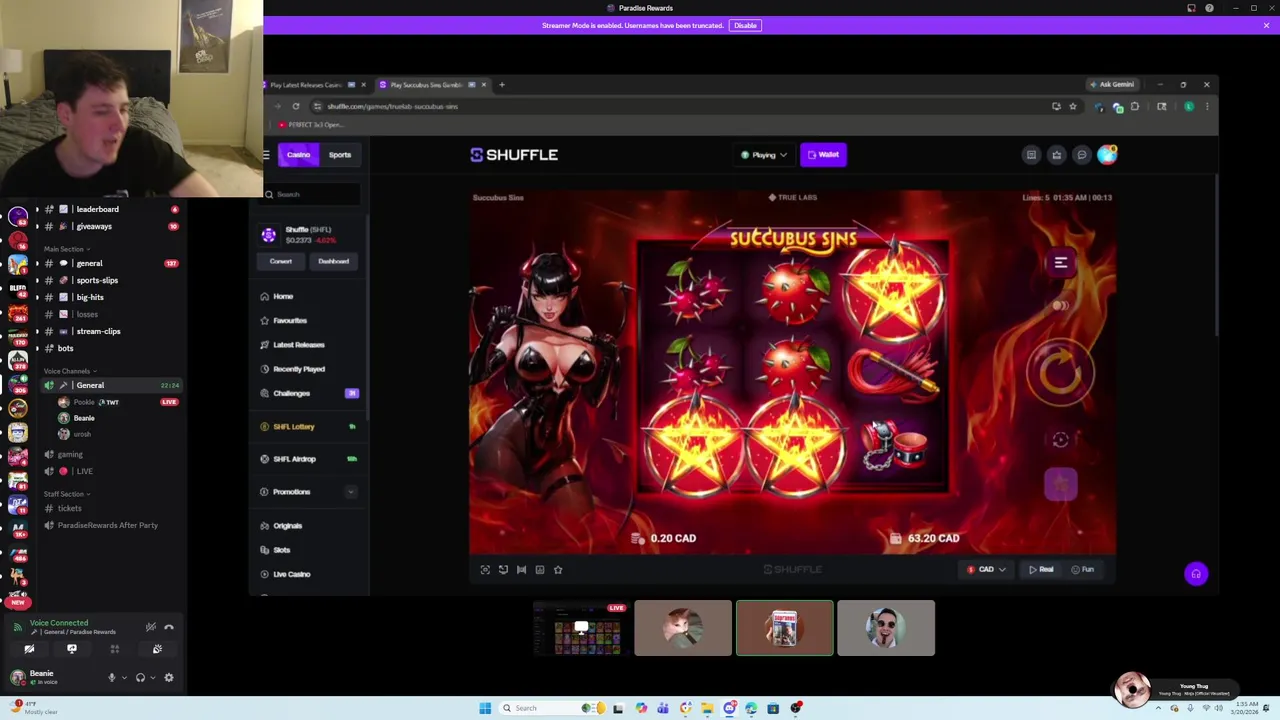
Task: Click Ask Gemini in browser
Action: click(1112, 85)
